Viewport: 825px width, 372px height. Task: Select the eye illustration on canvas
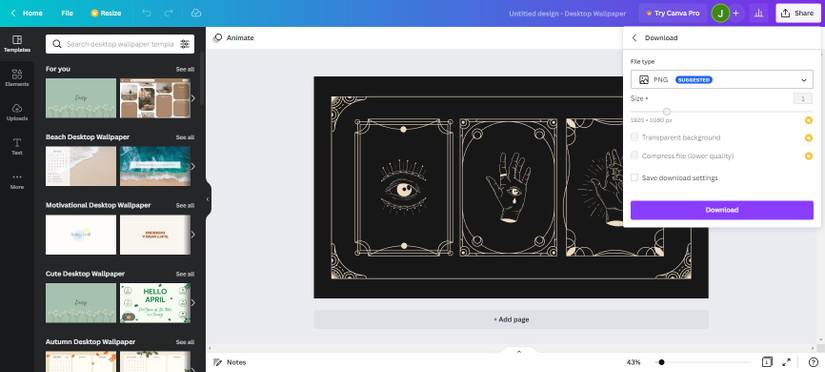pyautogui.click(x=404, y=187)
